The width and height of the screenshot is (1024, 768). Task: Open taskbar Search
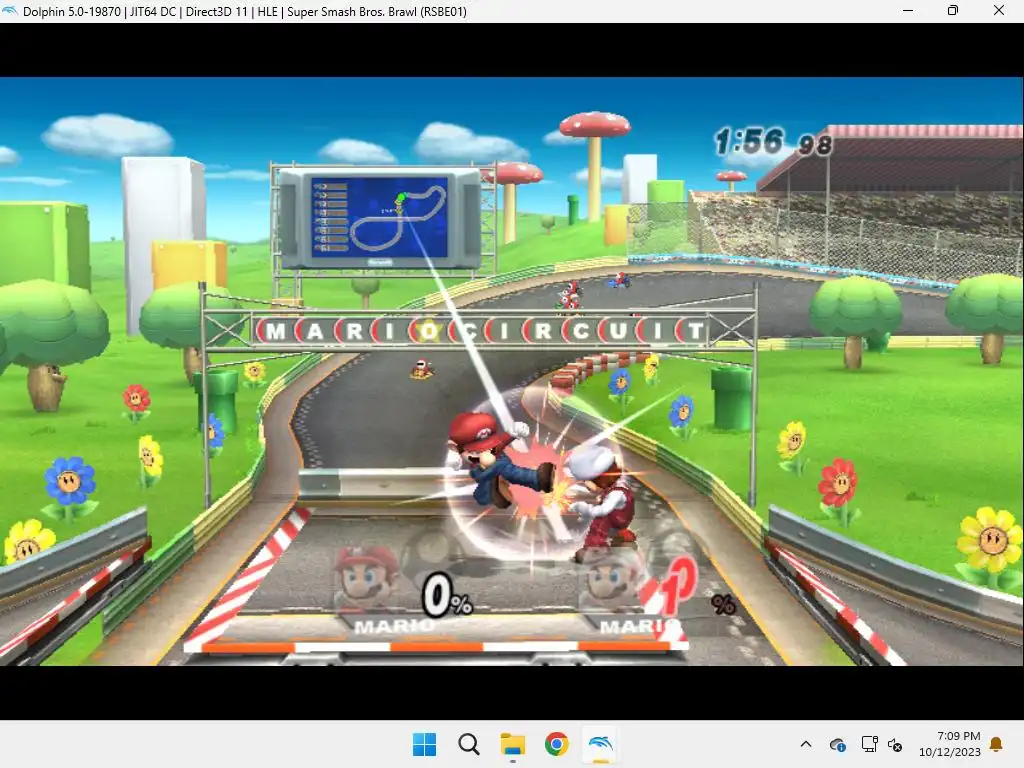coord(468,744)
